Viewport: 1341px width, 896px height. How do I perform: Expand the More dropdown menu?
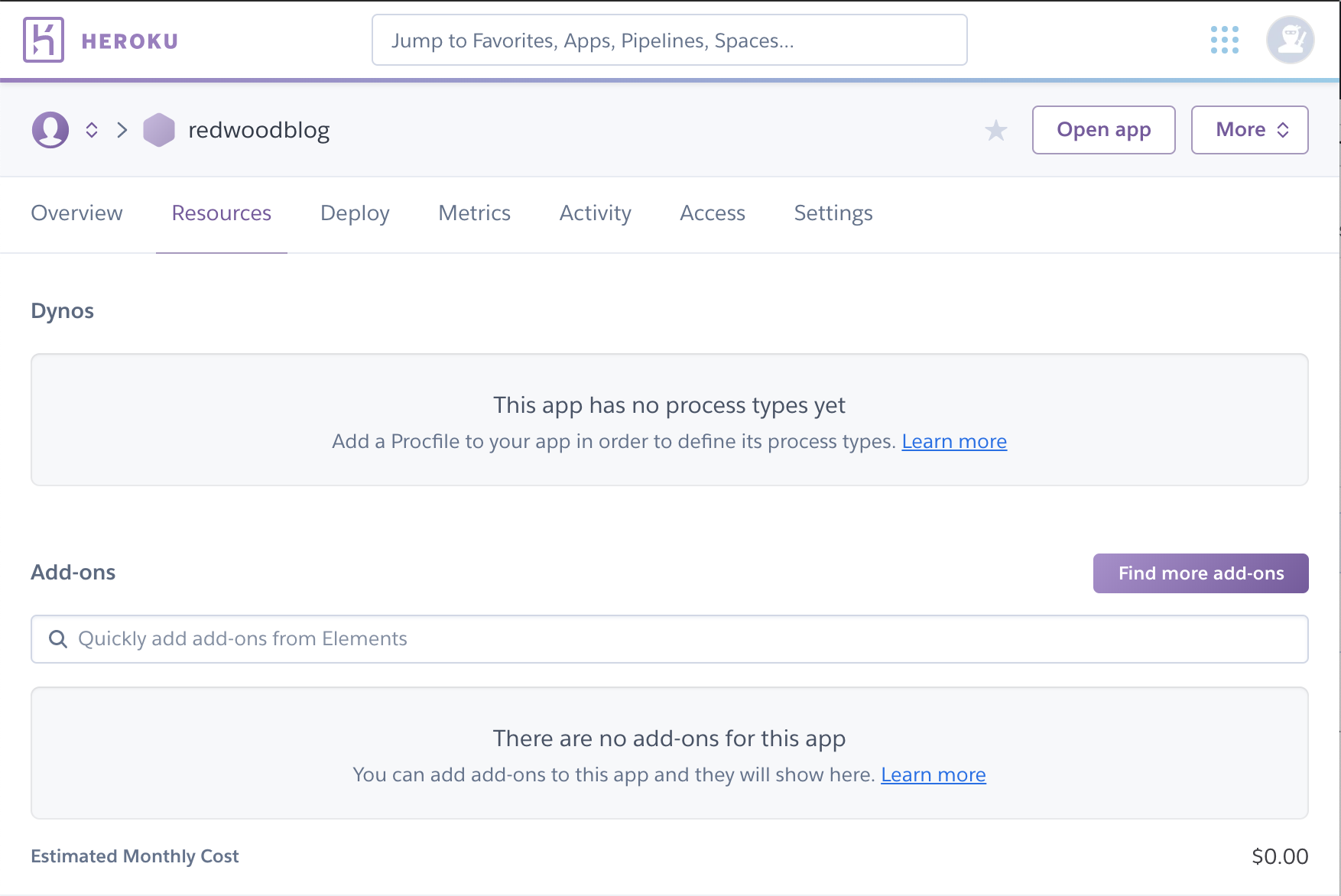coord(1249,130)
